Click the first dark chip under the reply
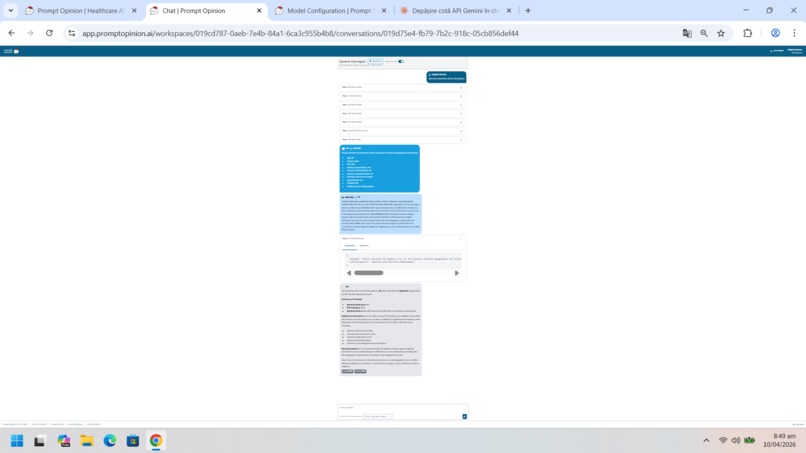 click(x=347, y=371)
